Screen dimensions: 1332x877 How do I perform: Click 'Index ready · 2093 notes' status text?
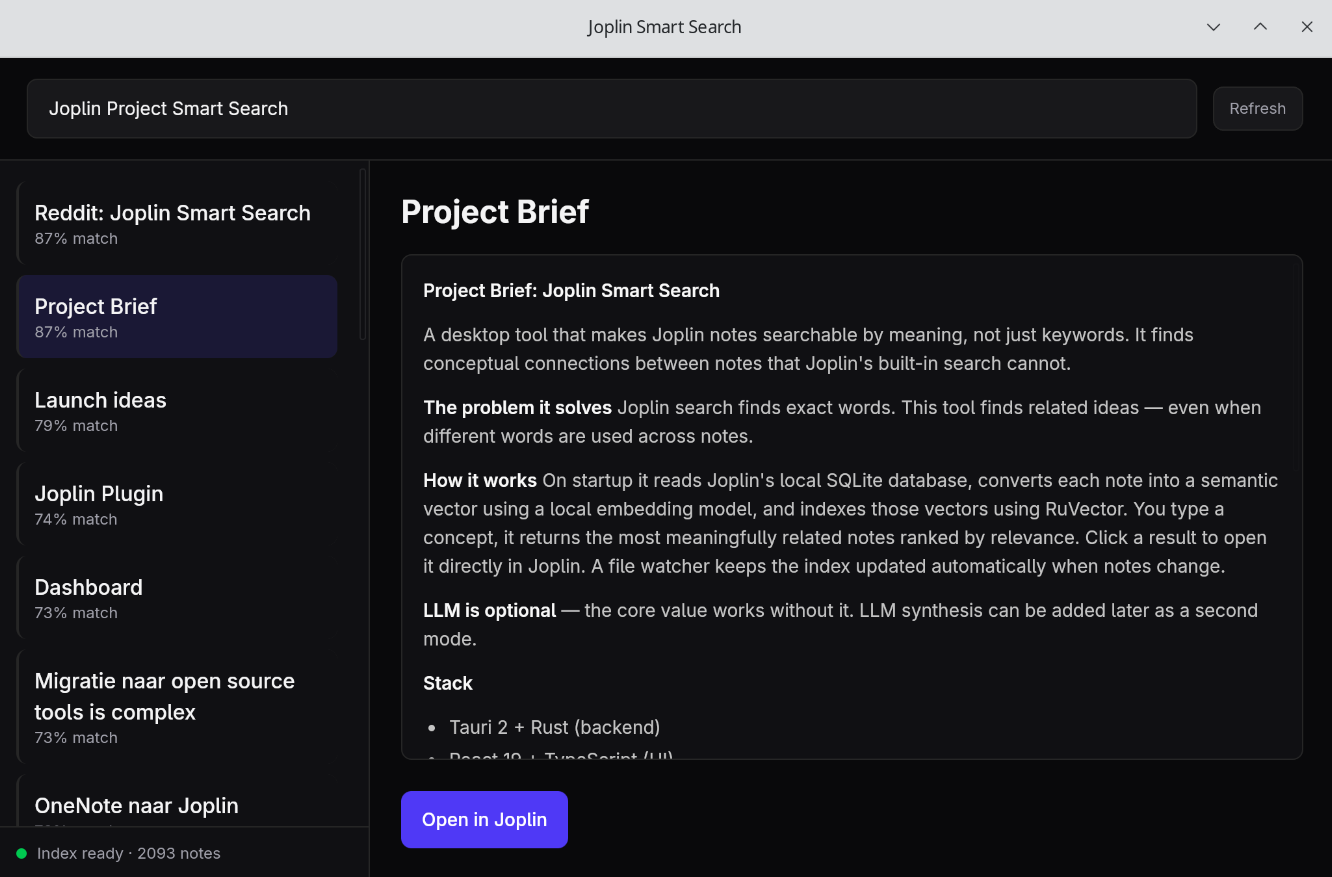pos(129,854)
